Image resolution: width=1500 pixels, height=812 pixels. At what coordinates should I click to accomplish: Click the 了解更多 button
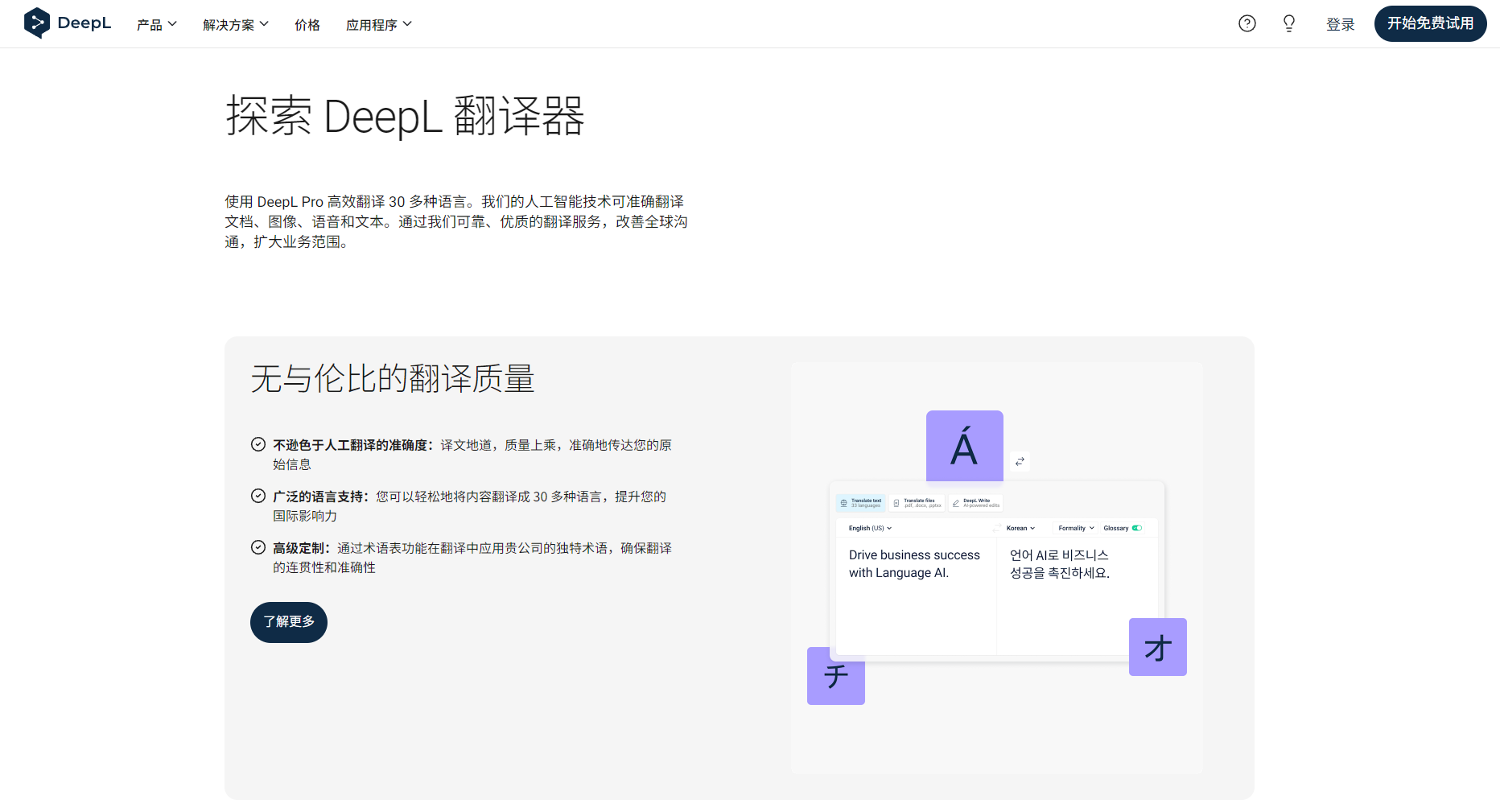click(288, 622)
